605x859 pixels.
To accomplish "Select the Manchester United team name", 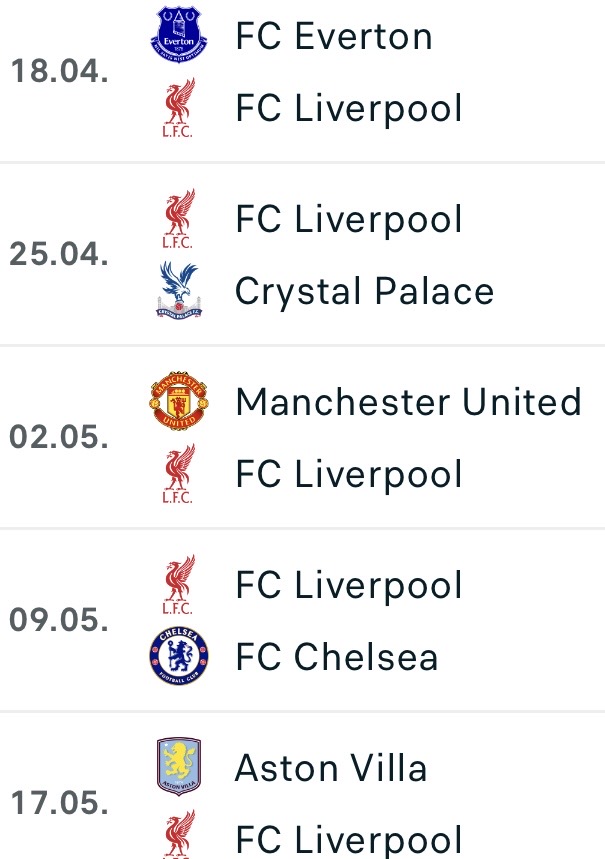I will [408, 402].
